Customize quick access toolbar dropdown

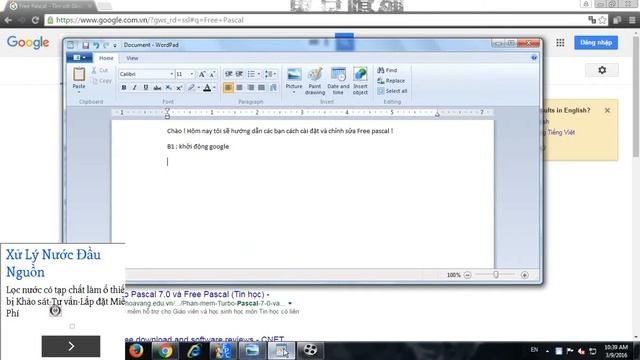(x=115, y=45)
